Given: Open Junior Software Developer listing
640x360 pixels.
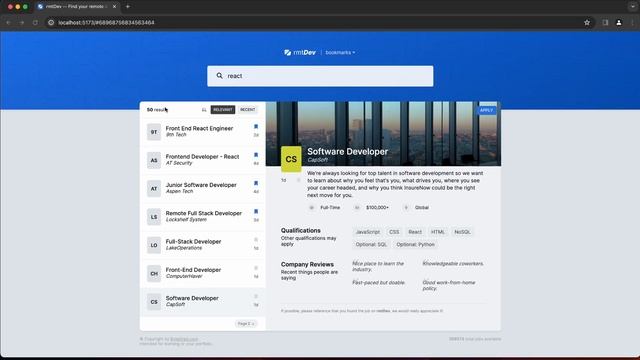Looking at the screenshot, I should coord(202,188).
